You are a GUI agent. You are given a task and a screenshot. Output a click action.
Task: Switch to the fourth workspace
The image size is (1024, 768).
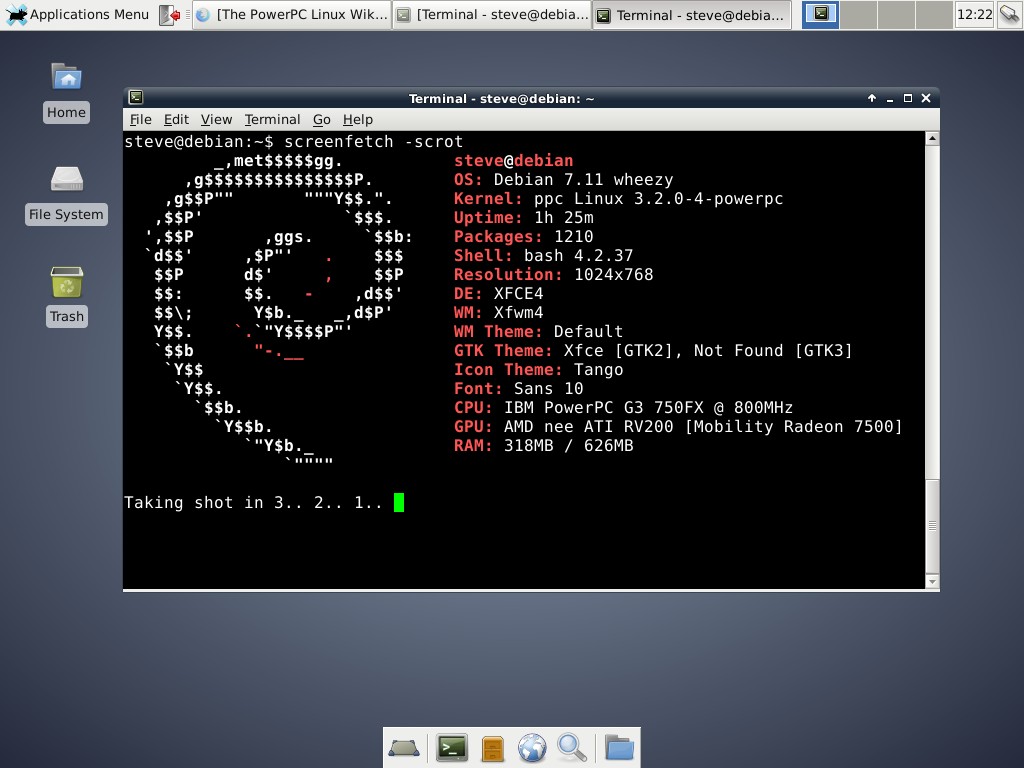(934, 14)
